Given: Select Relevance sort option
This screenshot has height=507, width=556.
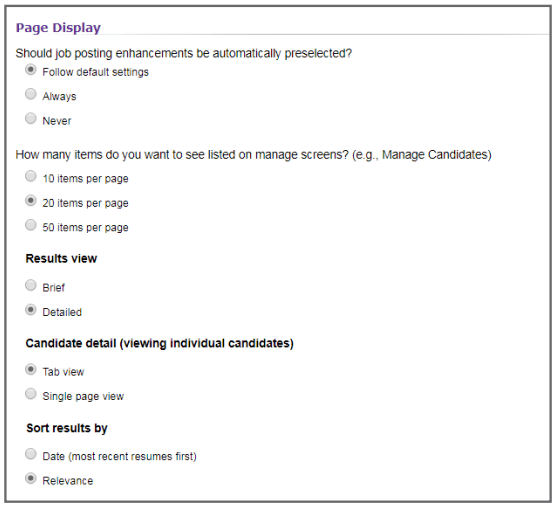Looking at the screenshot, I should pyautogui.click(x=31, y=478).
